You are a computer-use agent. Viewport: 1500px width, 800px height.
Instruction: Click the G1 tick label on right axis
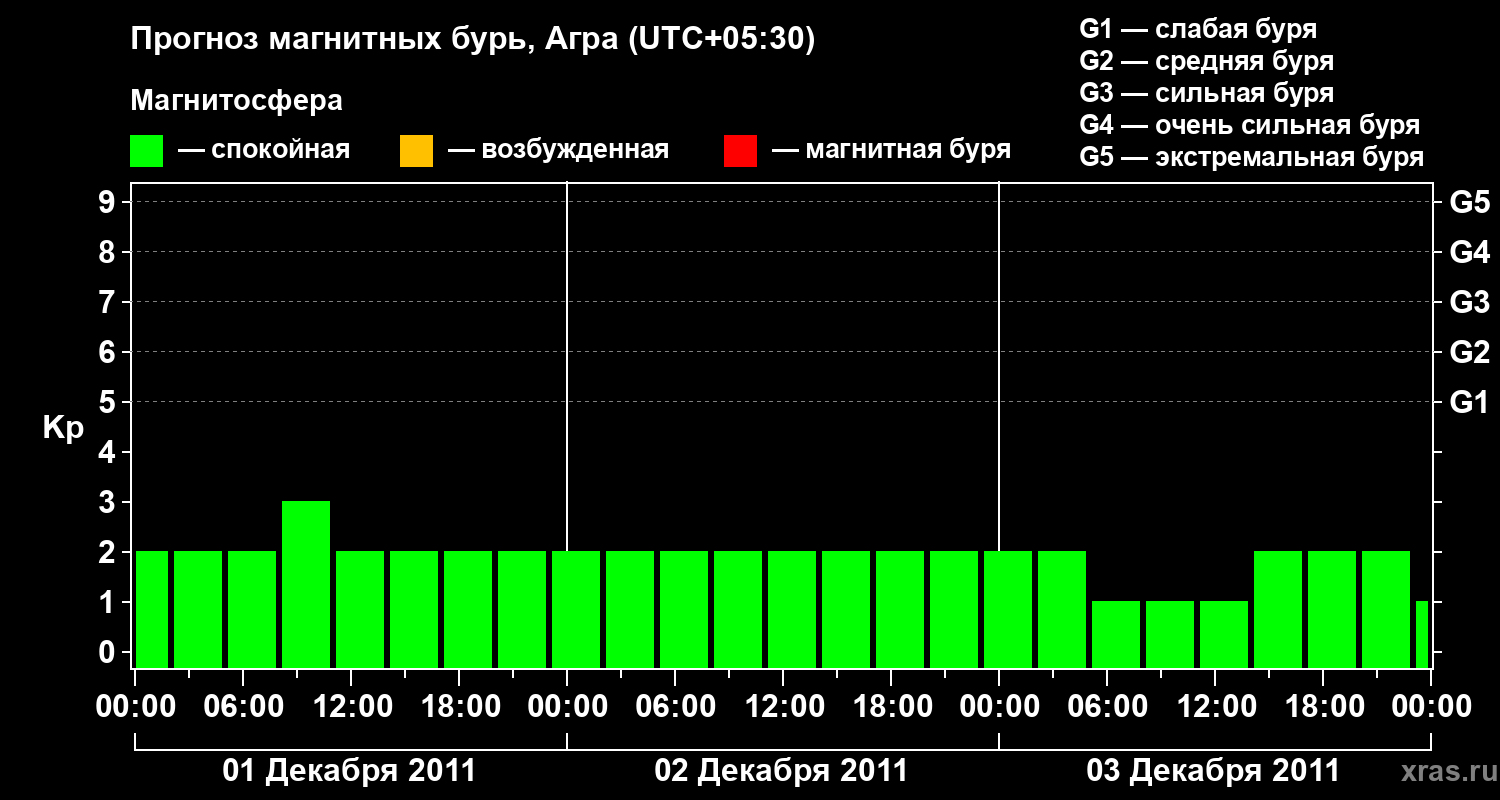pos(1469,402)
